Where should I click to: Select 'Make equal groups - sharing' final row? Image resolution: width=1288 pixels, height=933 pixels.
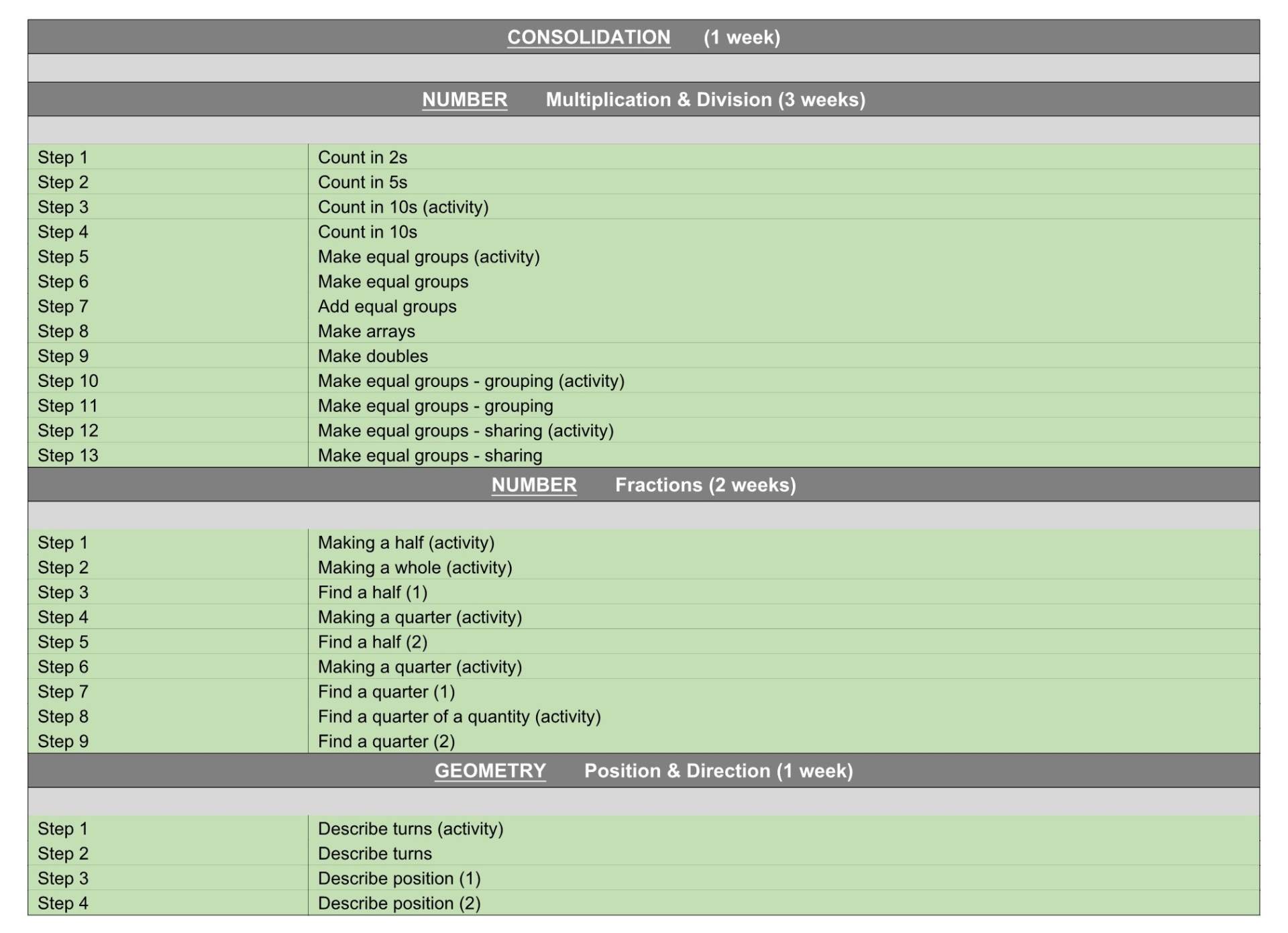tap(430, 455)
